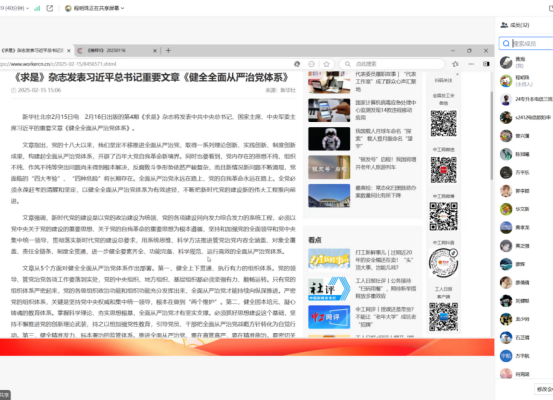The image size is (553, 400).
Task: Expand the meeting duration dropdown arrow
Action: click(28, 8)
